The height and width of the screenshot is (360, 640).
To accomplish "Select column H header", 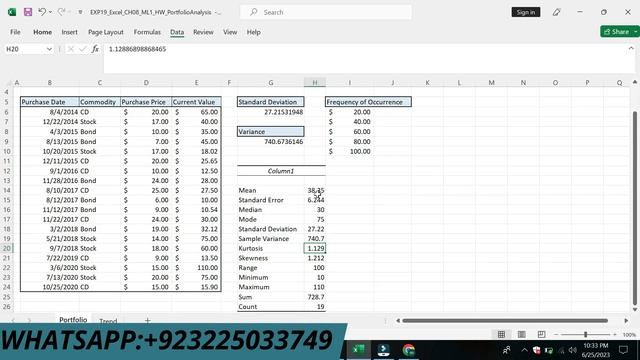I will click(315, 82).
